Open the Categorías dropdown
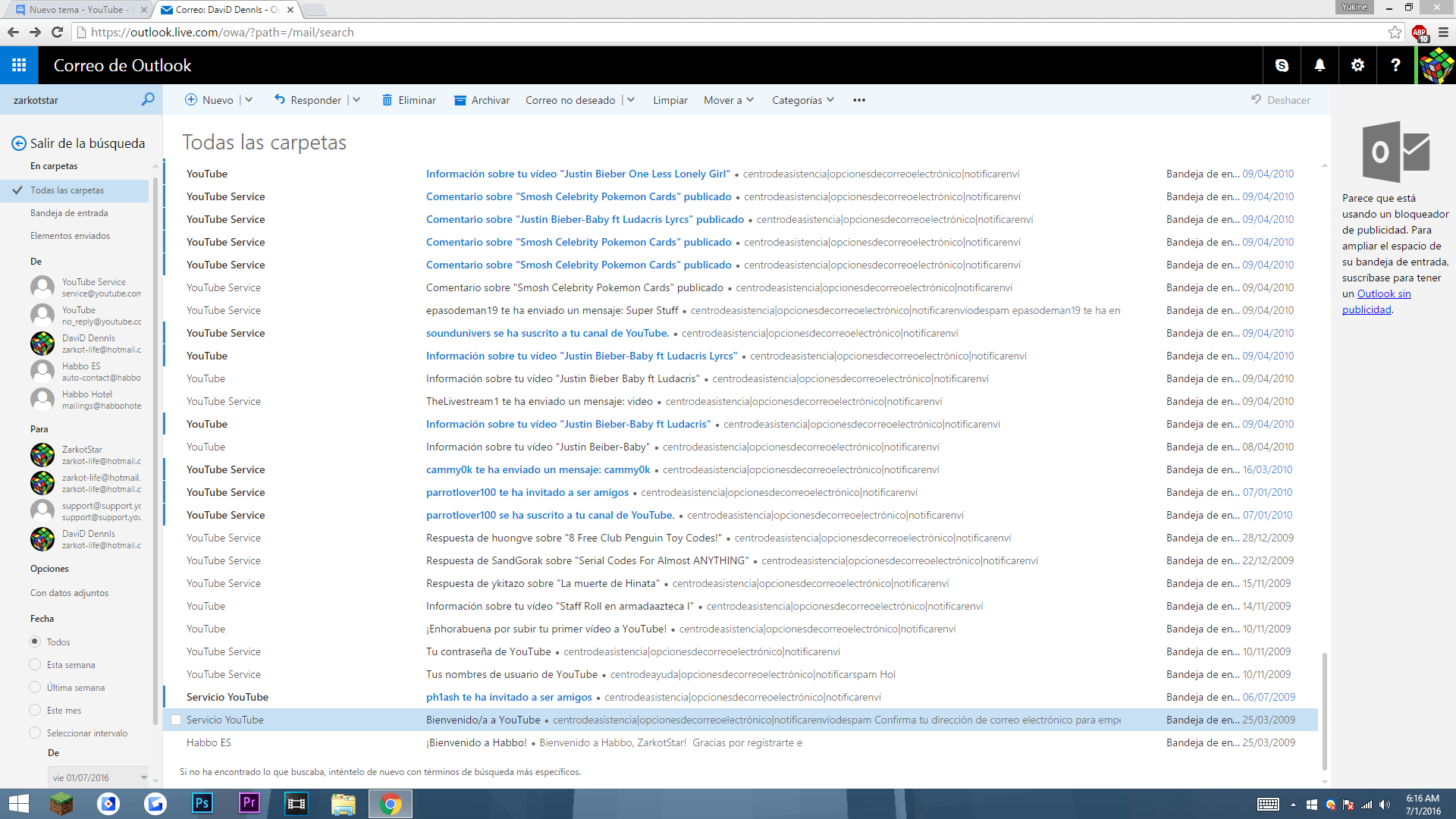 (x=803, y=100)
